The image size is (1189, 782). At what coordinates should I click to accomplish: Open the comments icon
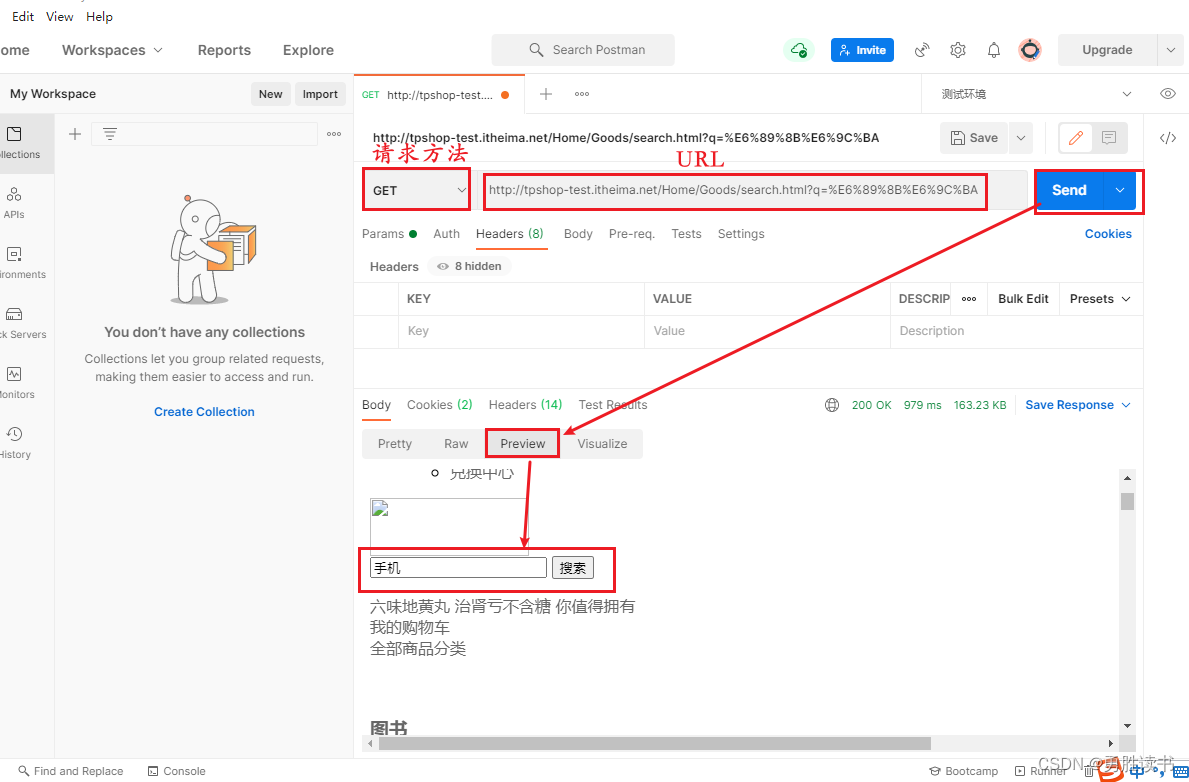[x=1109, y=138]
